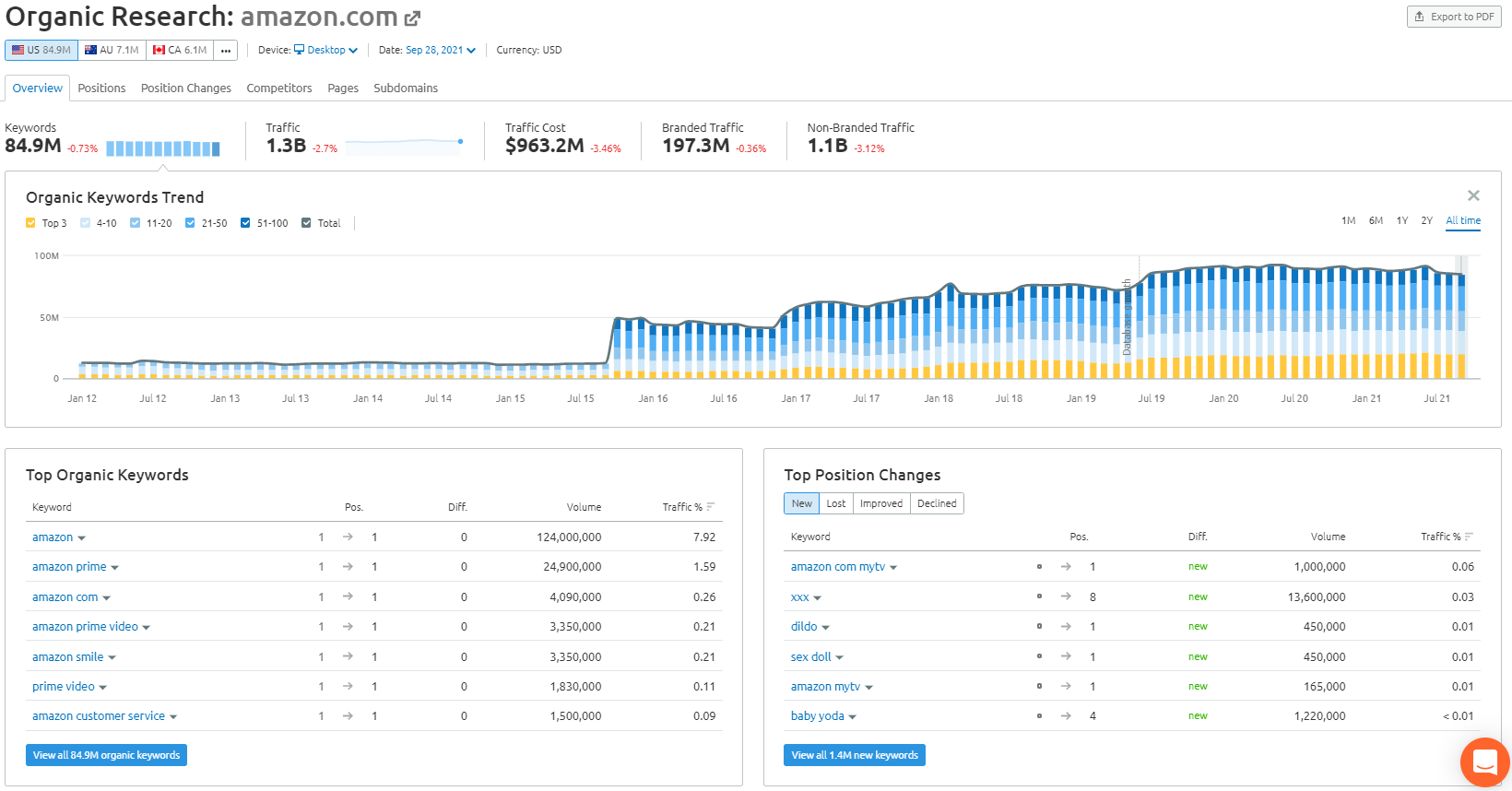This screenshot has width=1512, height=791.
Task: Select the Lost position changes tab
Action: tap(835, 503)
